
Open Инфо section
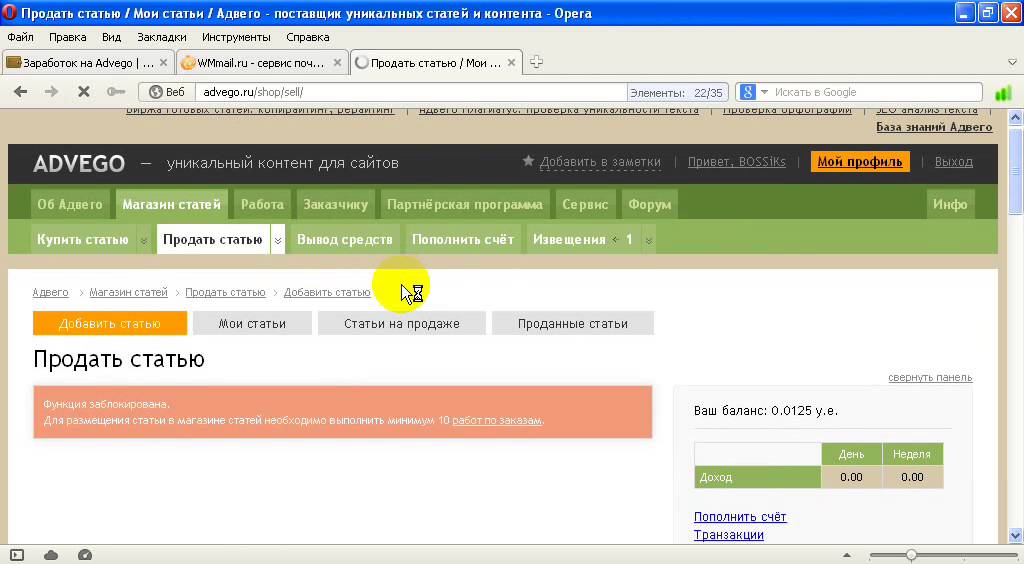coord(950,204)
